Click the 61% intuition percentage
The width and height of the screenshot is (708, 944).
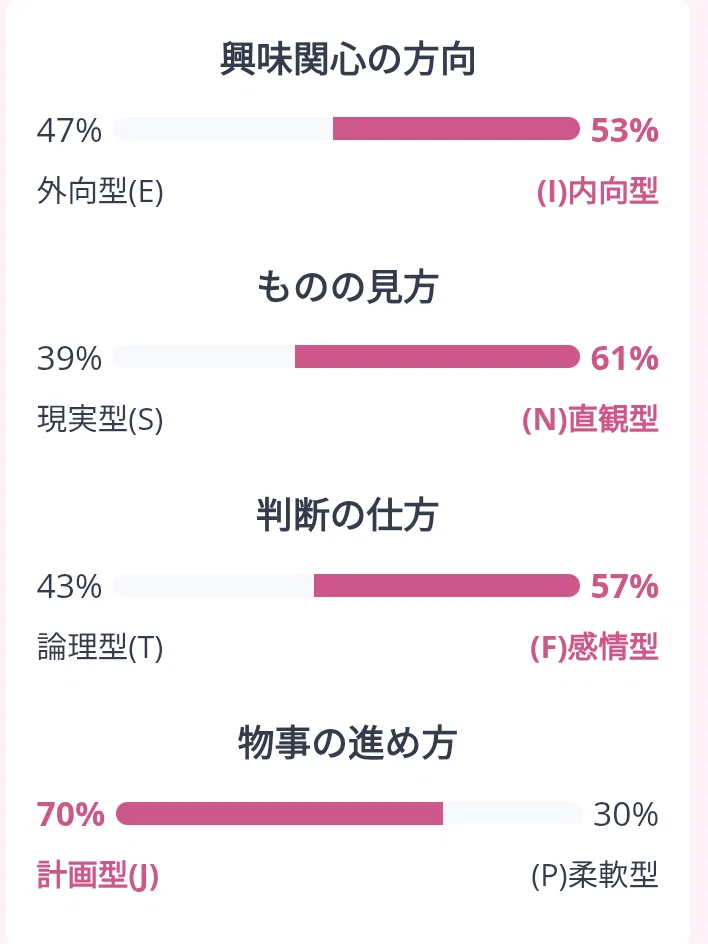tap(624, 359)
